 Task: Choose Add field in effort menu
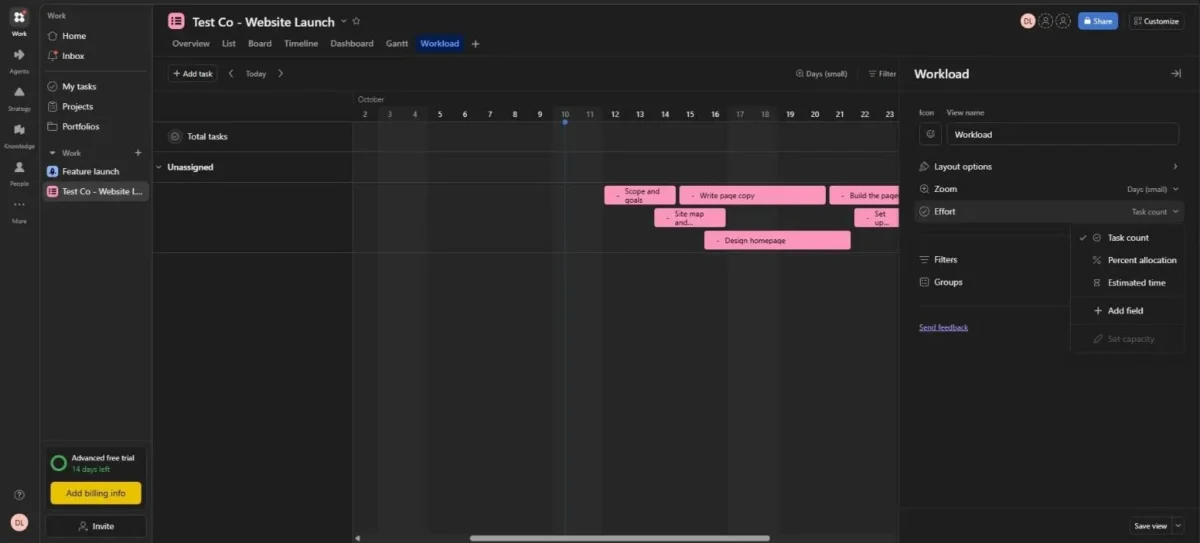tap(1127, 311)
